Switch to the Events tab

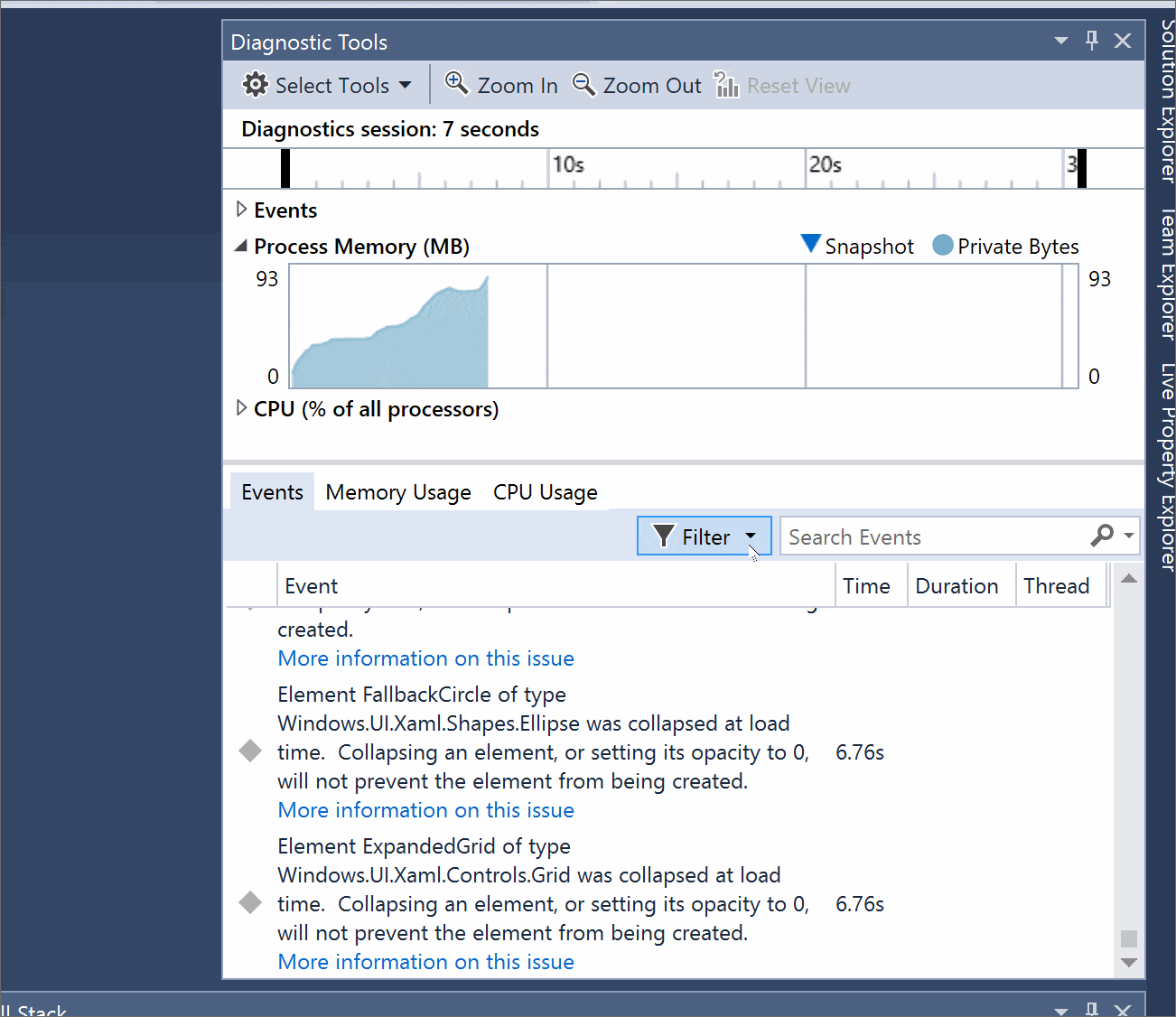click(272, 492)
